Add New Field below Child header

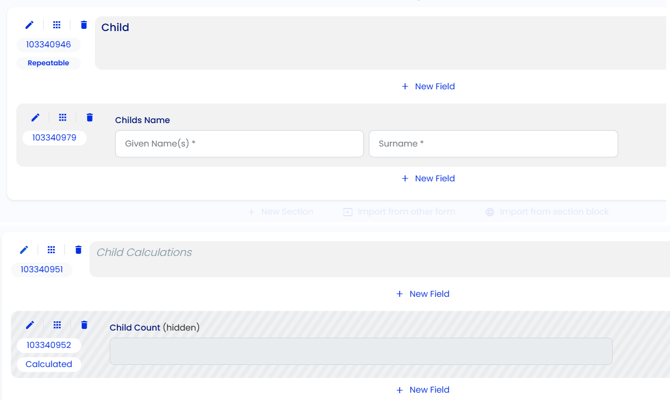428,86
